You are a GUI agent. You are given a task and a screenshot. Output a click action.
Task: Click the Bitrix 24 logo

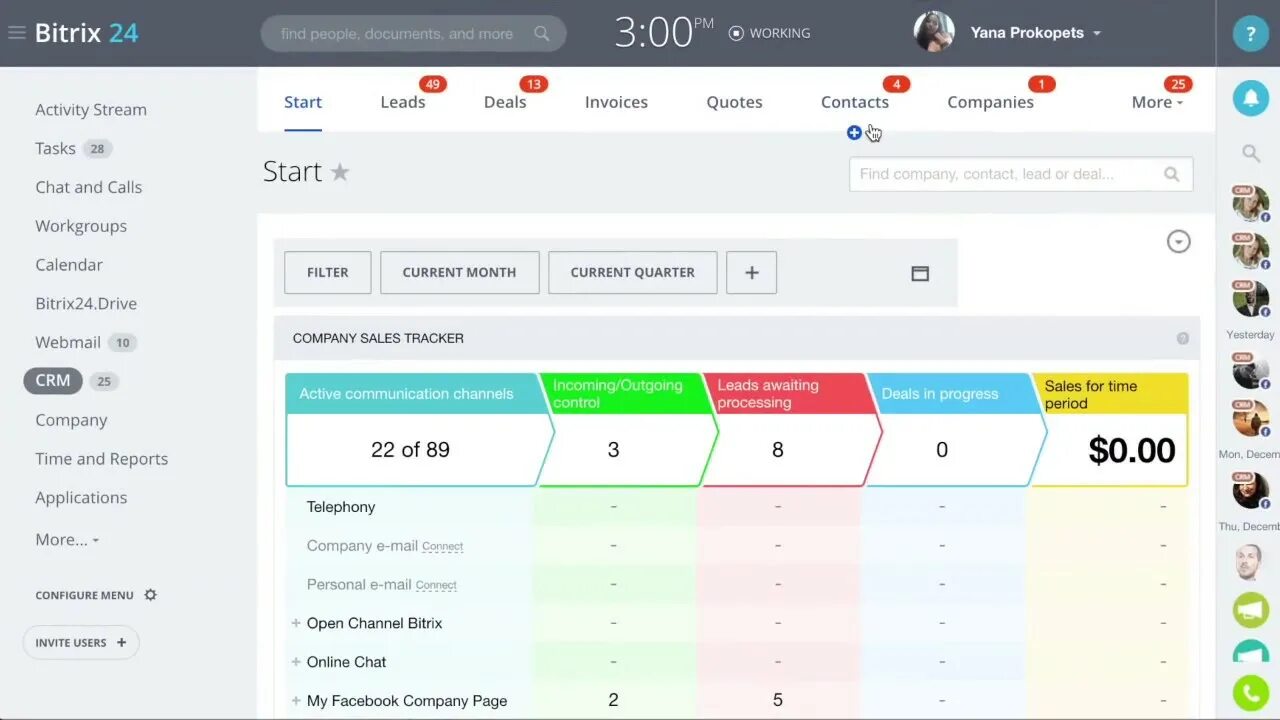pyautogui.click(x=87, y=33)
